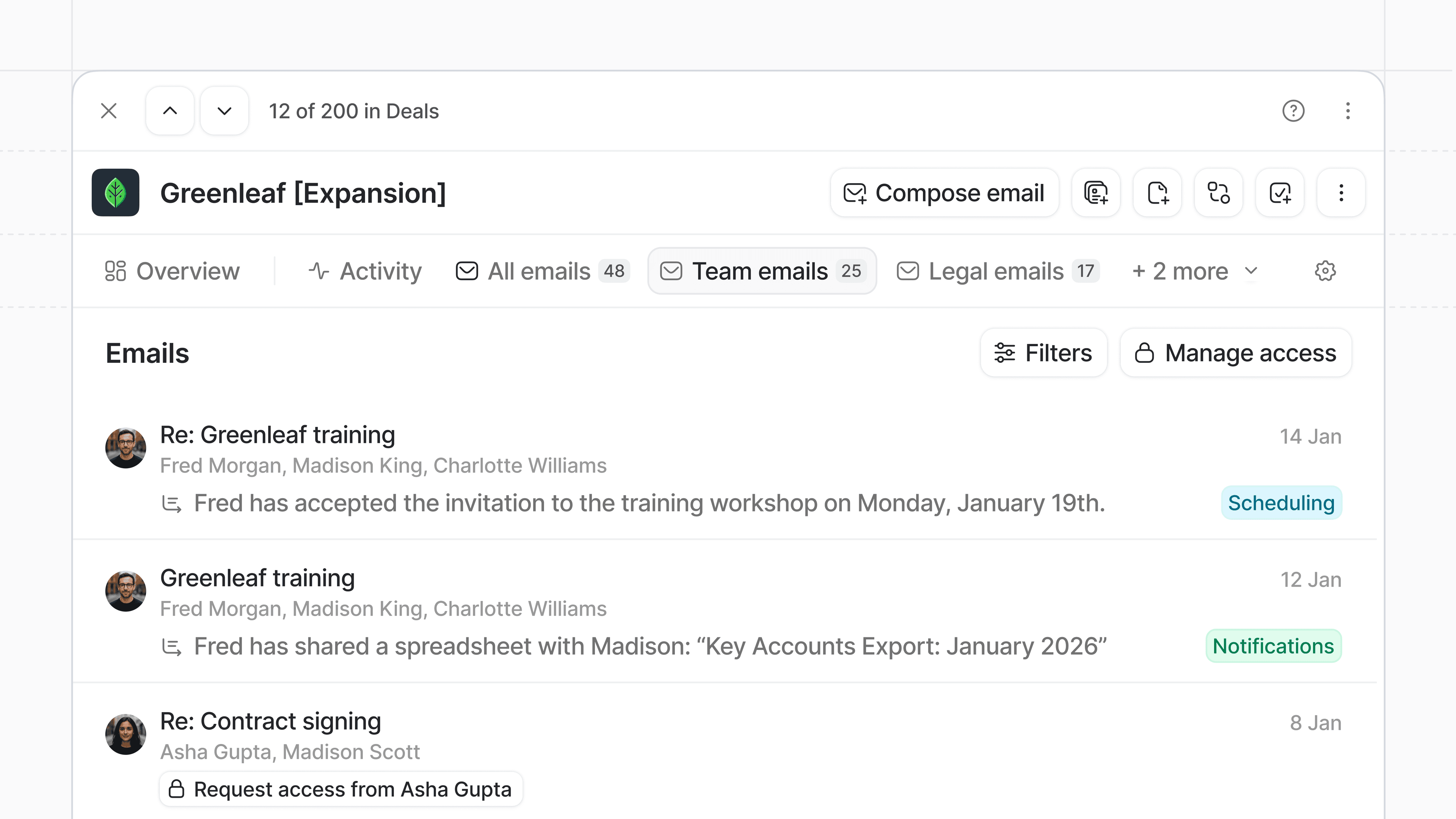Click the Scheduling tag
The height and width of the screenshot is (819, 1456).
coord(1281,502)
